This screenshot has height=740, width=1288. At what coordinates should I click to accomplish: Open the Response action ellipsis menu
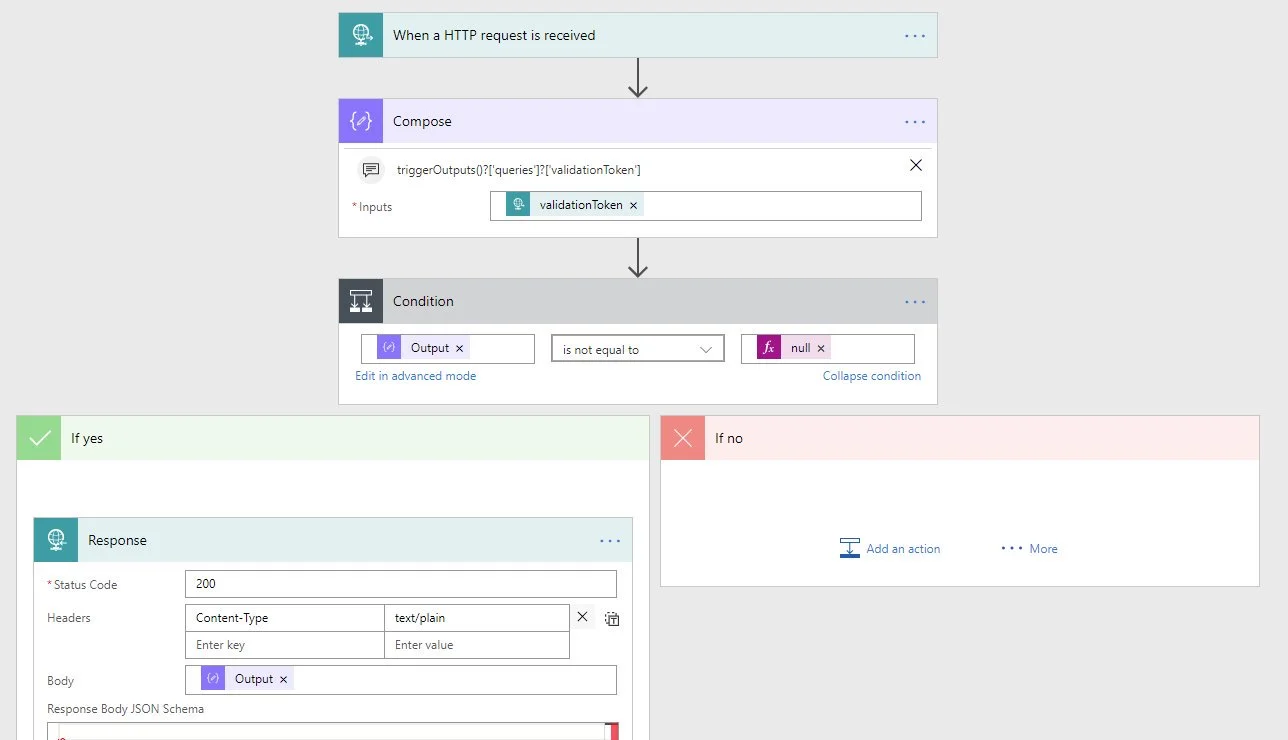[x=610, y=541]
